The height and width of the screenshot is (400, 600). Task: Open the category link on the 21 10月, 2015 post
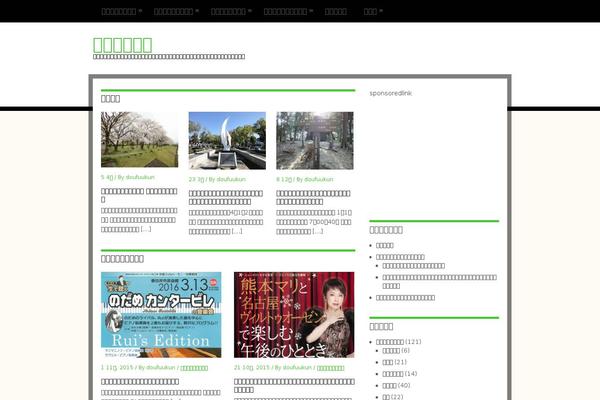(331, 368)
